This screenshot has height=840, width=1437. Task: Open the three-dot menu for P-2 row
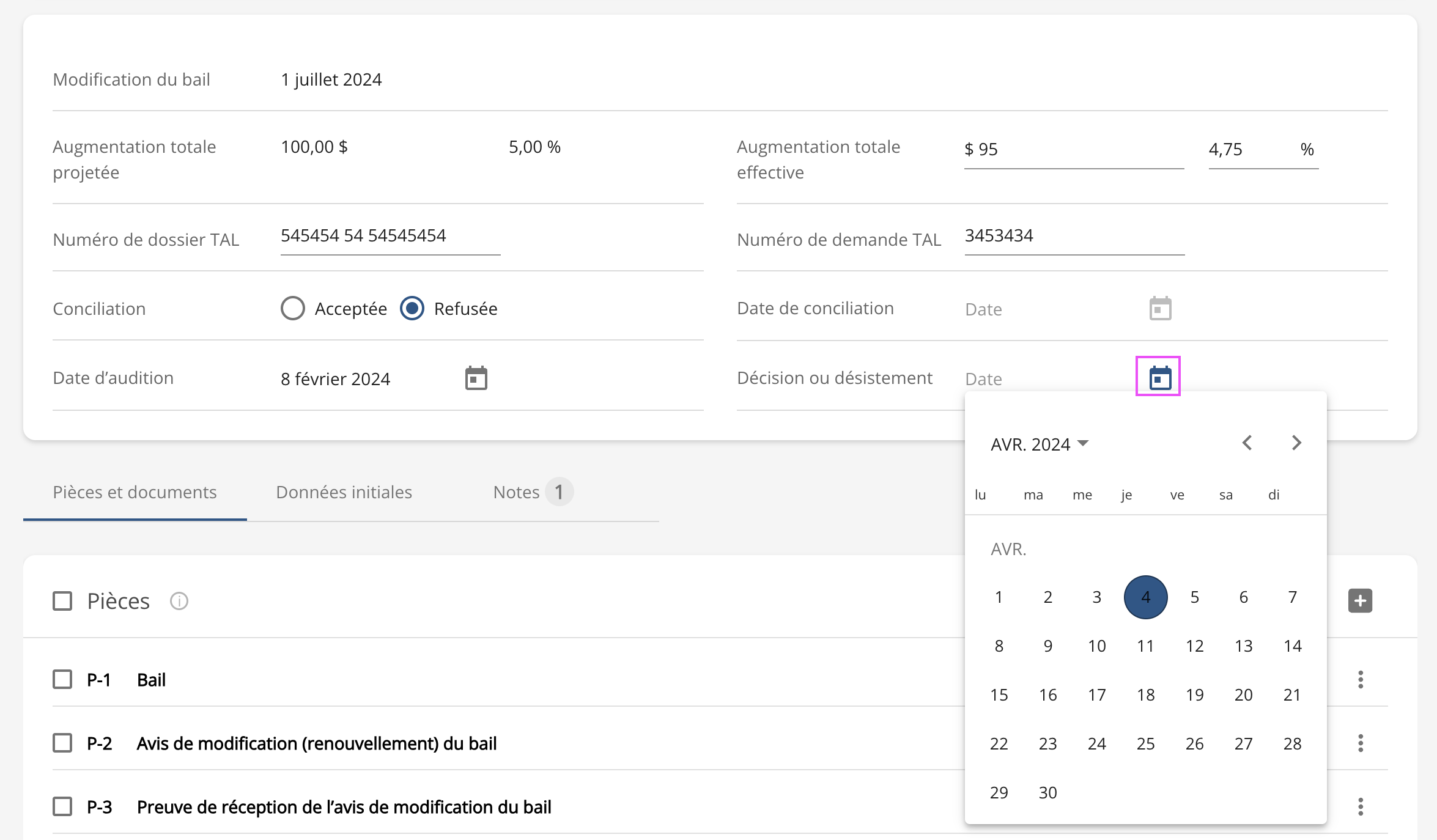click(1360, 743)
